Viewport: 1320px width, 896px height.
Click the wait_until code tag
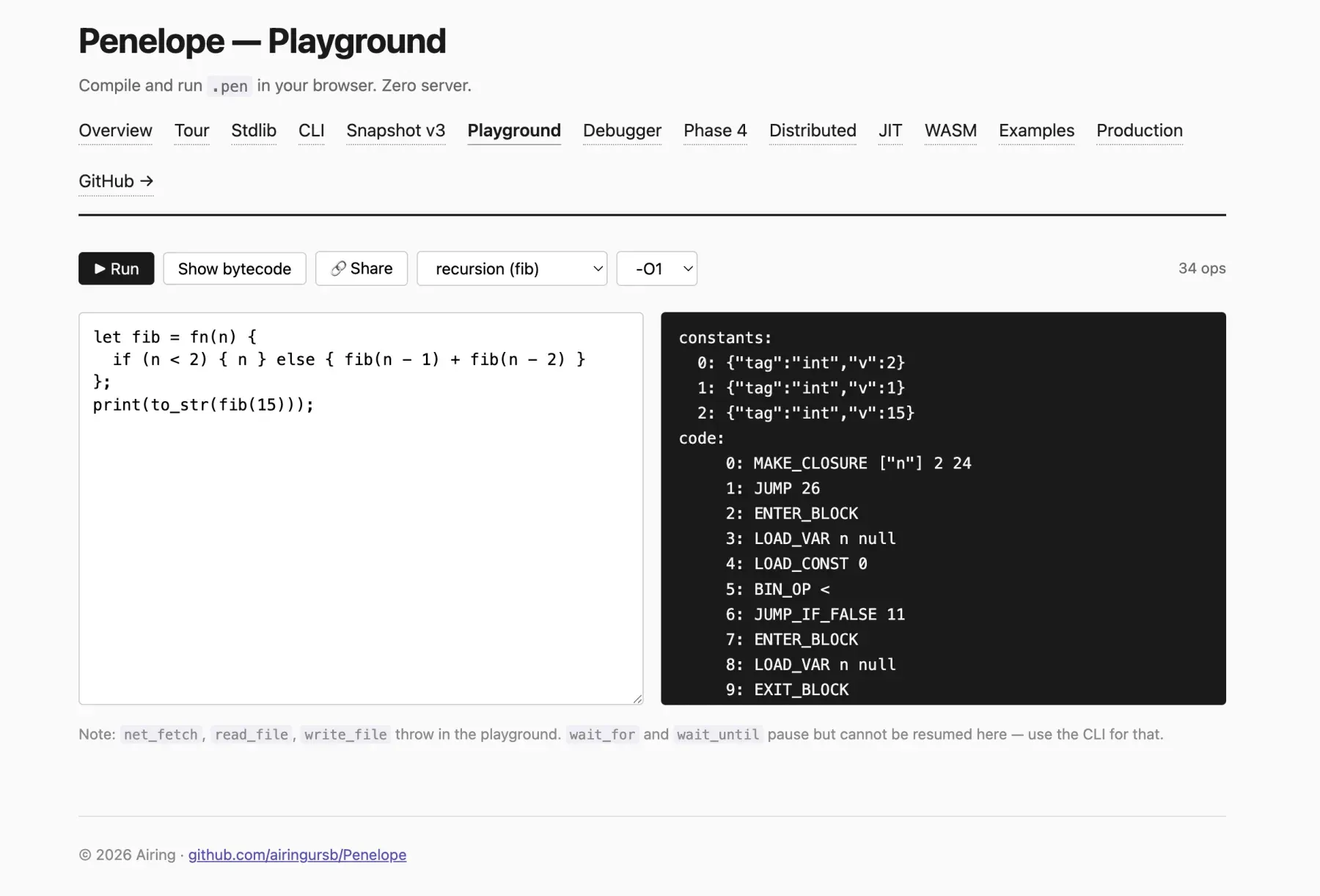[x=718, y=735]
